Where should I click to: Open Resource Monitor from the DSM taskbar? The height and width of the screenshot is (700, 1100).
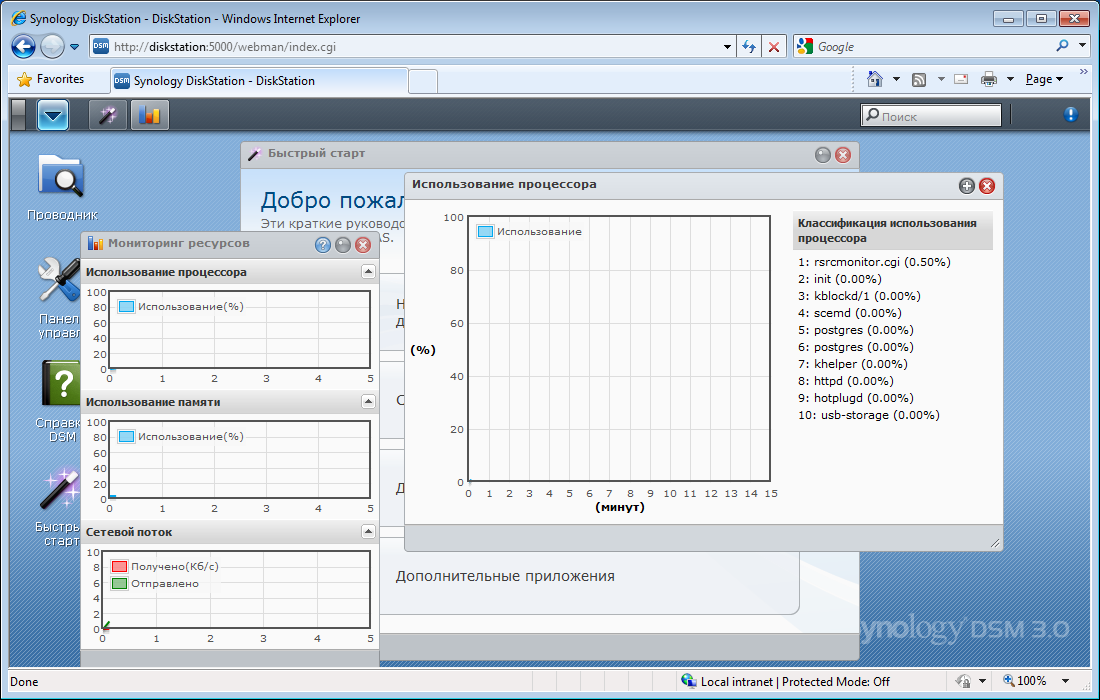[149, 115]
